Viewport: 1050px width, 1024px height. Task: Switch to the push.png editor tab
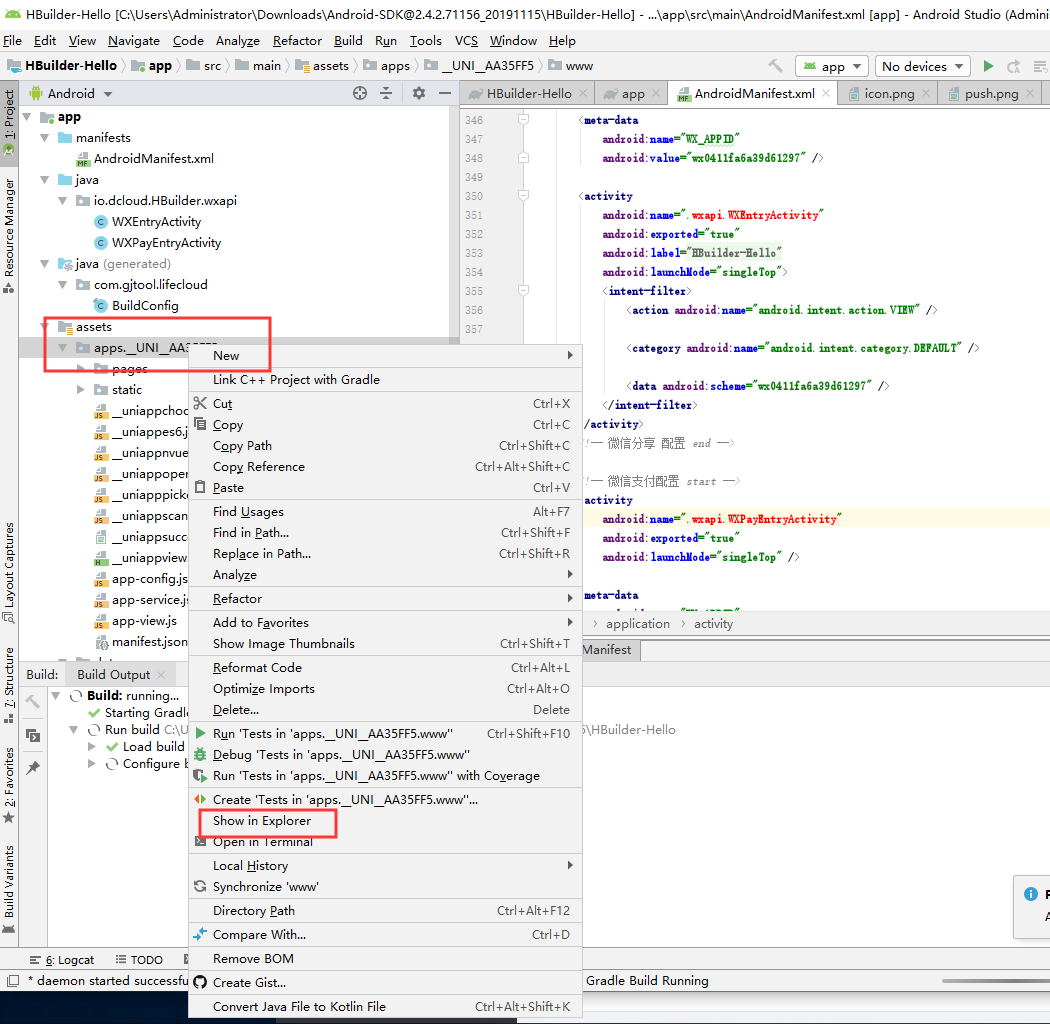coord(991,93)
